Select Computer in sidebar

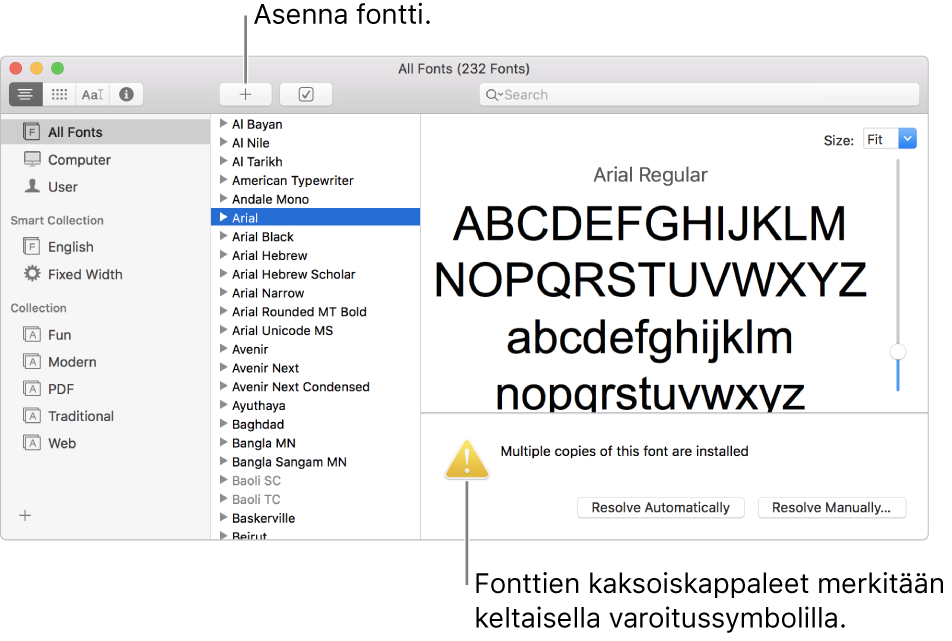pos(106,160)
